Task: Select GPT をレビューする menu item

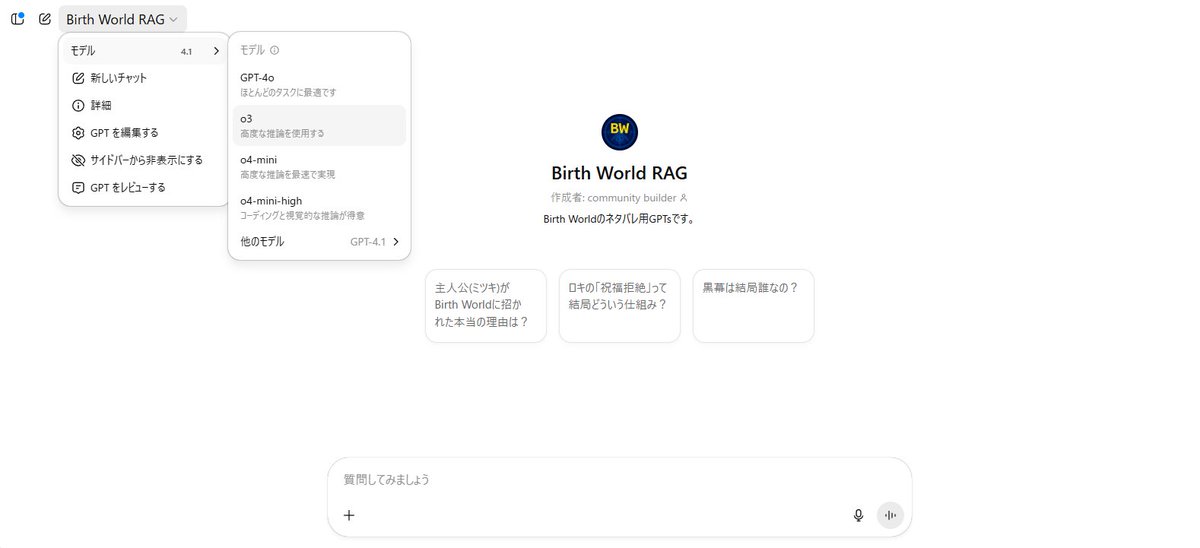Action: coord(144,187)
